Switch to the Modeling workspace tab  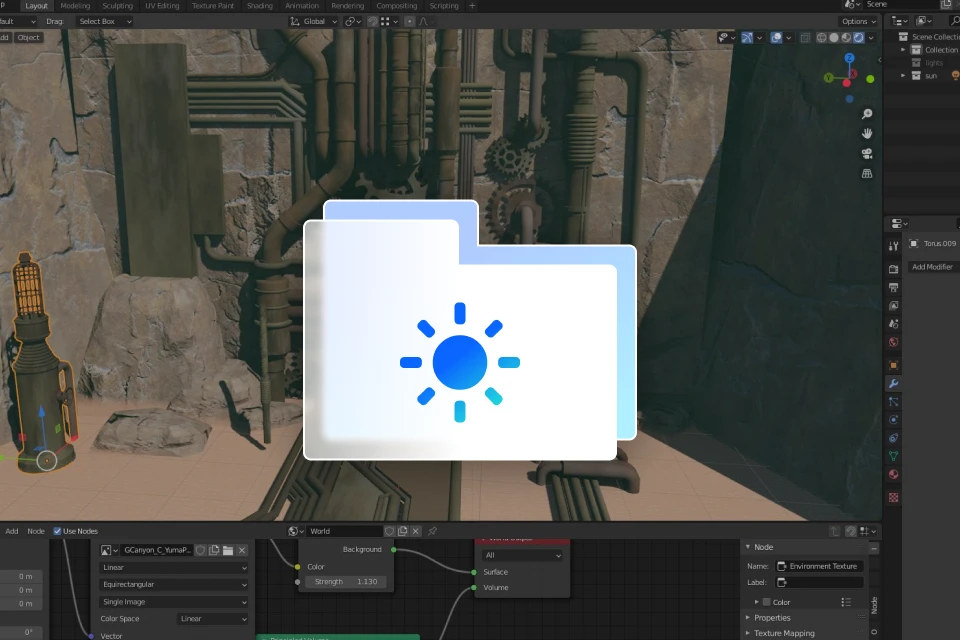(x=75, y=6)
